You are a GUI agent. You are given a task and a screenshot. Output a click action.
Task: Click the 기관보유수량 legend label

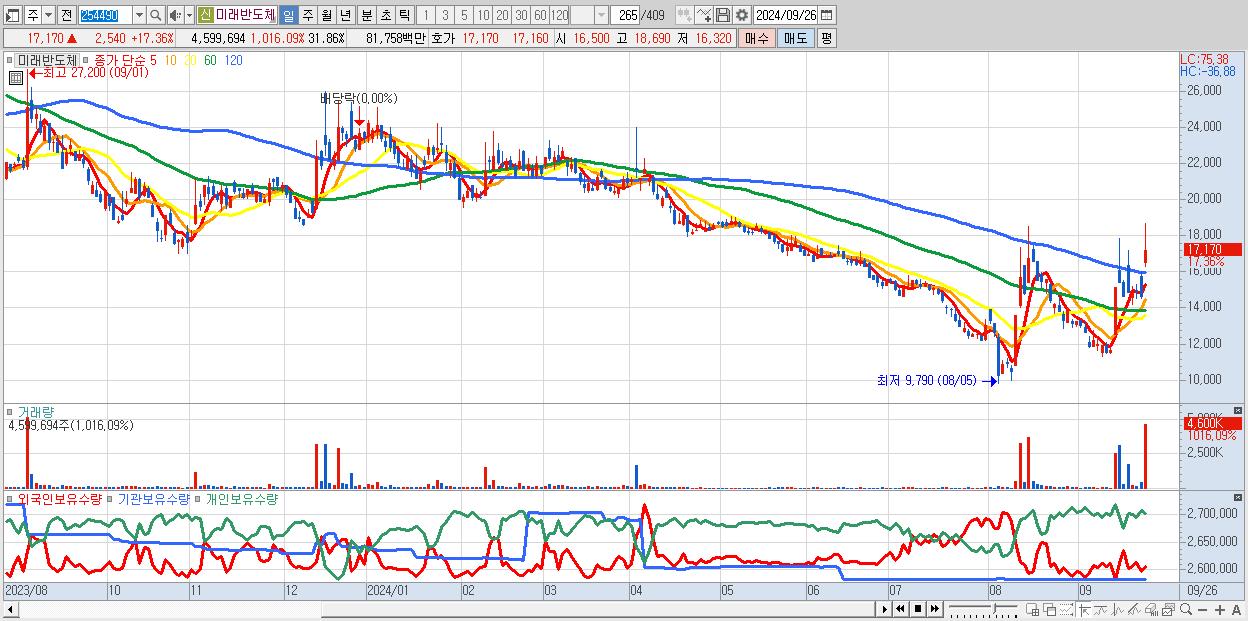coord(153,498)
